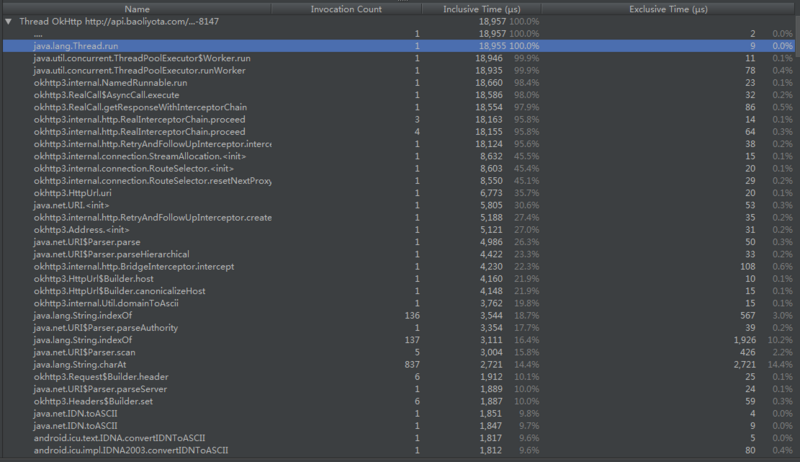Viewport: 800px width, 462px height.
Task: Select the RouteSelector.<init> row
Action: [x=398, y=168]
